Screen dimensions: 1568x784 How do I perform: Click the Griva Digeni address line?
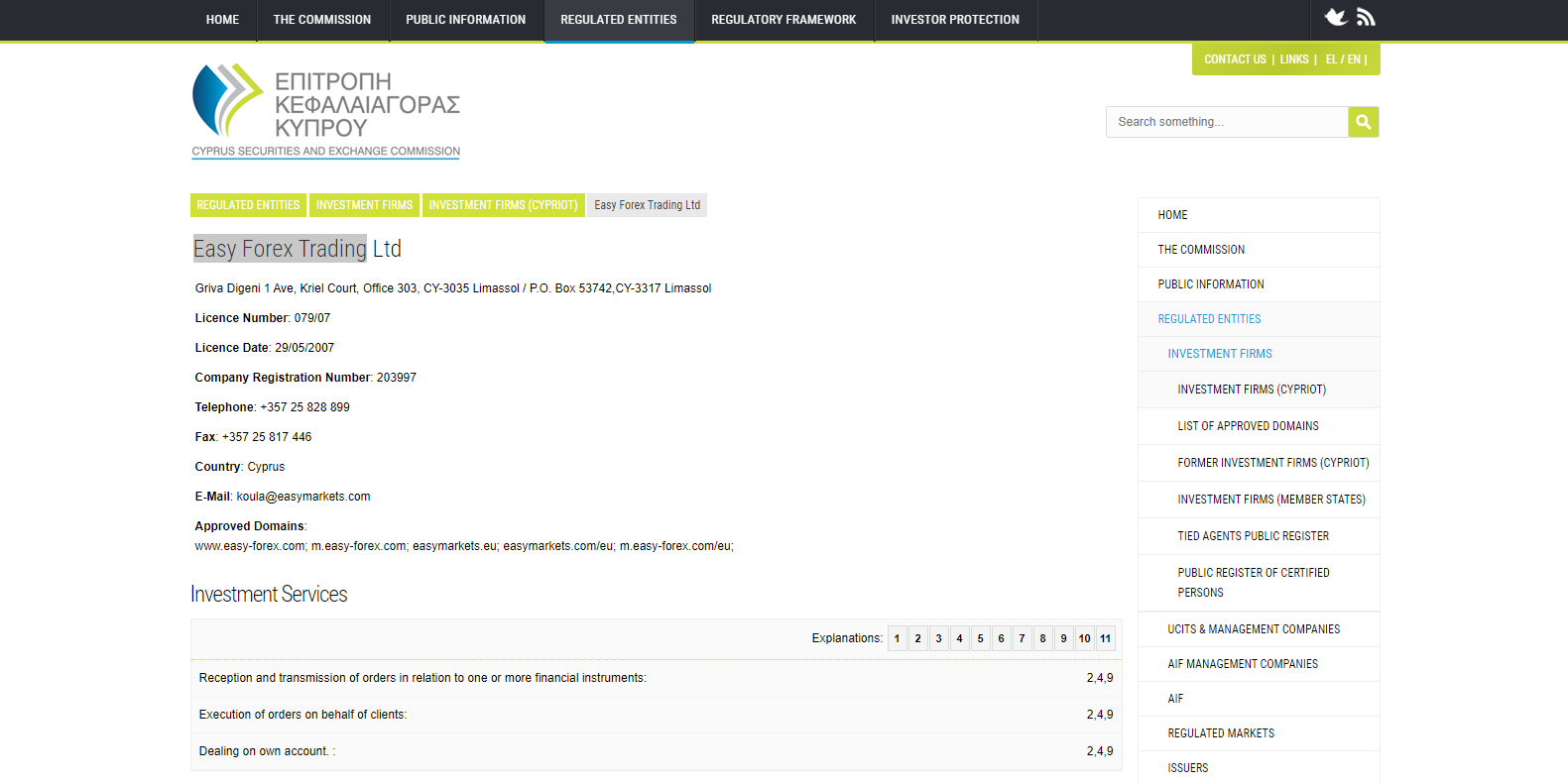point(453,288)
